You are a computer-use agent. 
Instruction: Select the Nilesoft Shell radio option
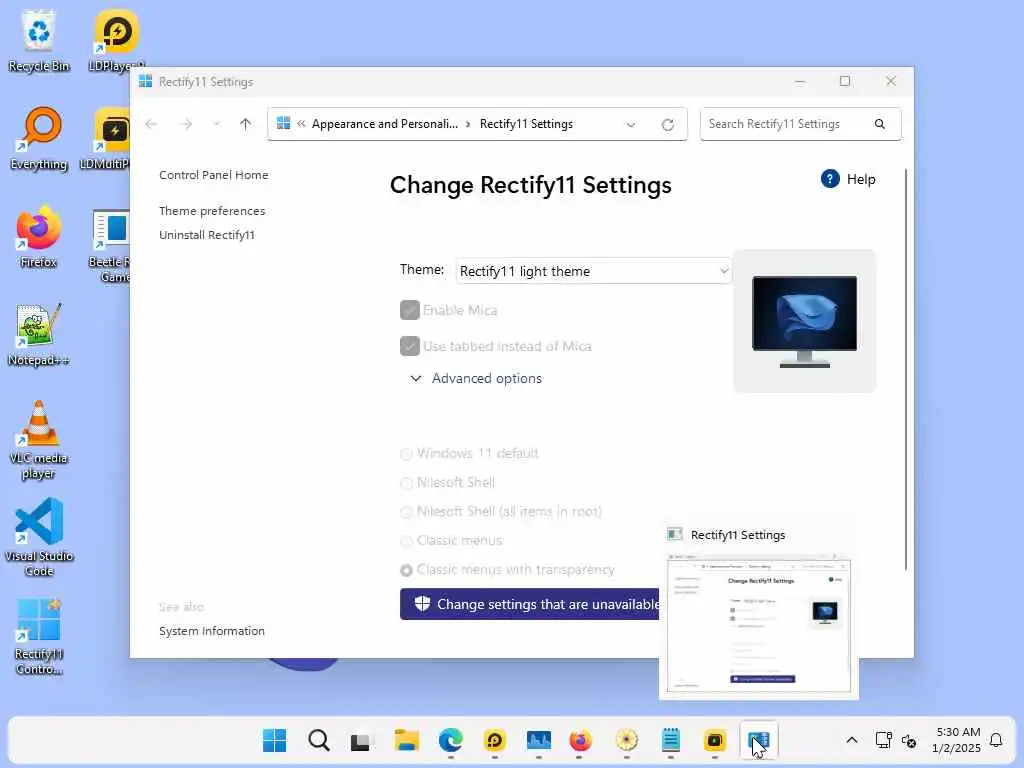pos(406,483)
